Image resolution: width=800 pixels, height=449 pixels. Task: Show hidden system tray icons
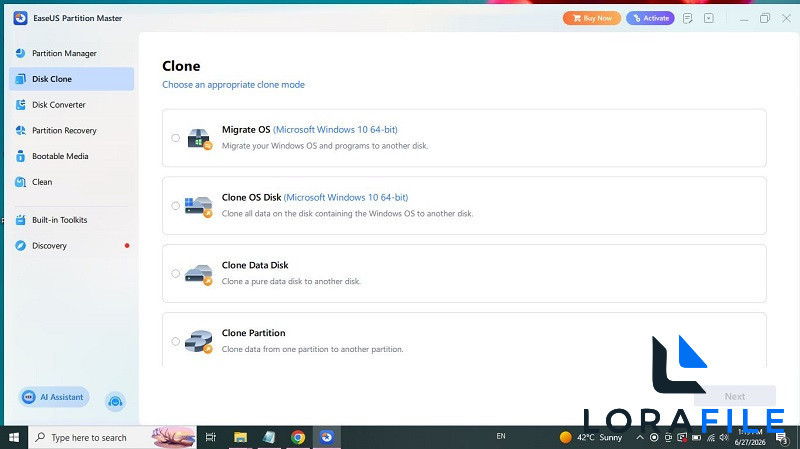[640, 437]
